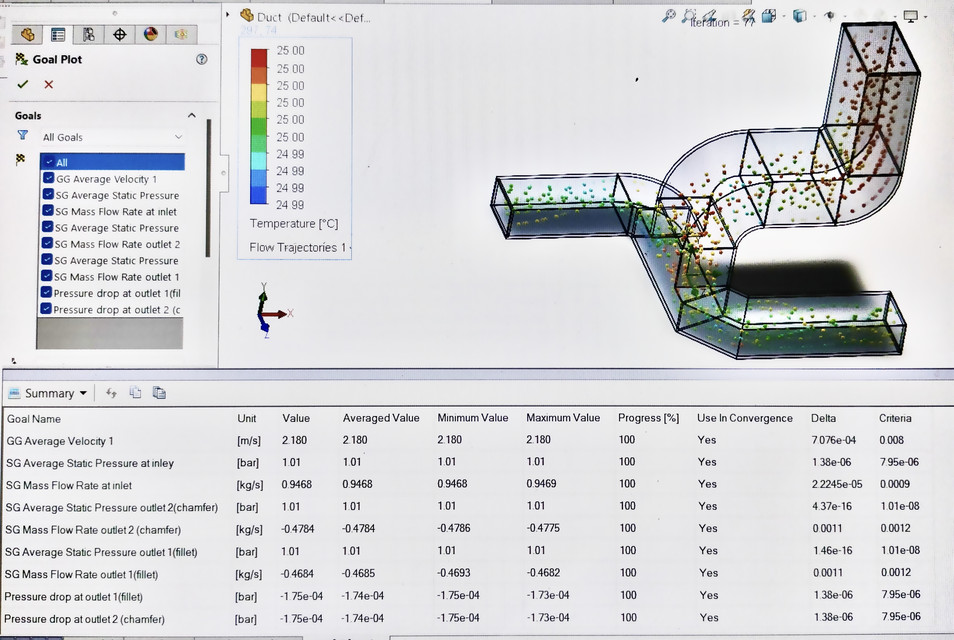Open the DisplayManager color wheel tab icon

(x=150, y=33)
